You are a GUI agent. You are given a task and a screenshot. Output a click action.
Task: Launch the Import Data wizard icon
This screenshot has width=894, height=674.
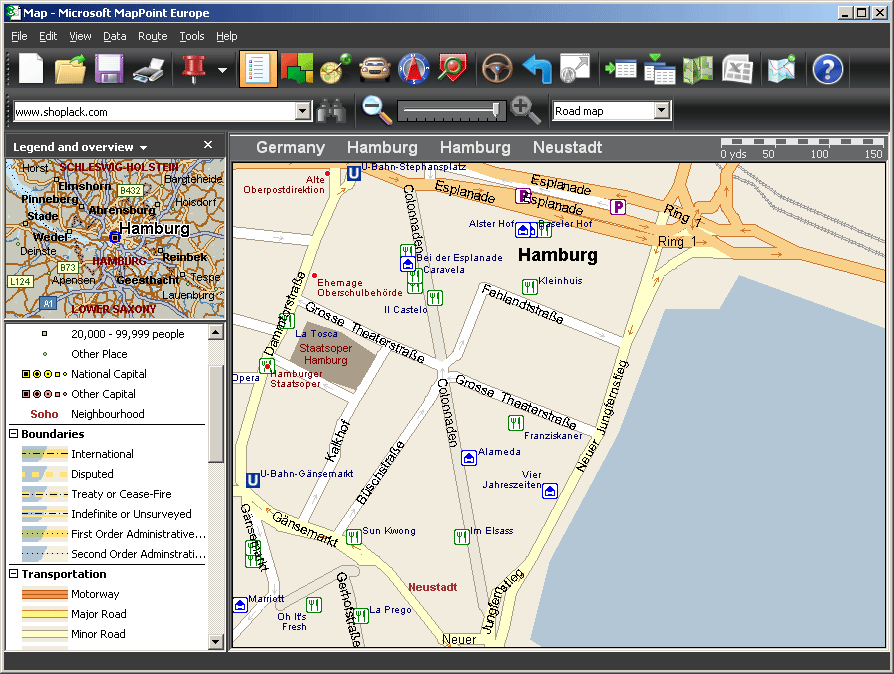621,69
